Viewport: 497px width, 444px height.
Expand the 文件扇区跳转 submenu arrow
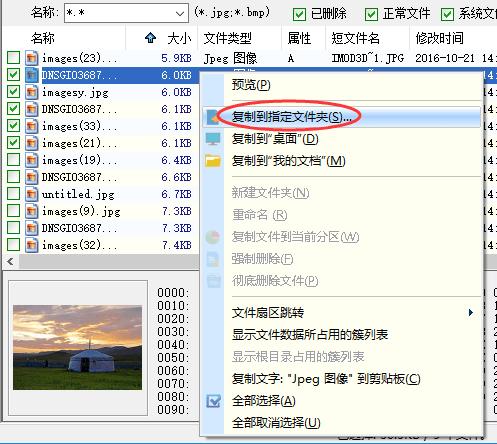(x=470, y=313)
